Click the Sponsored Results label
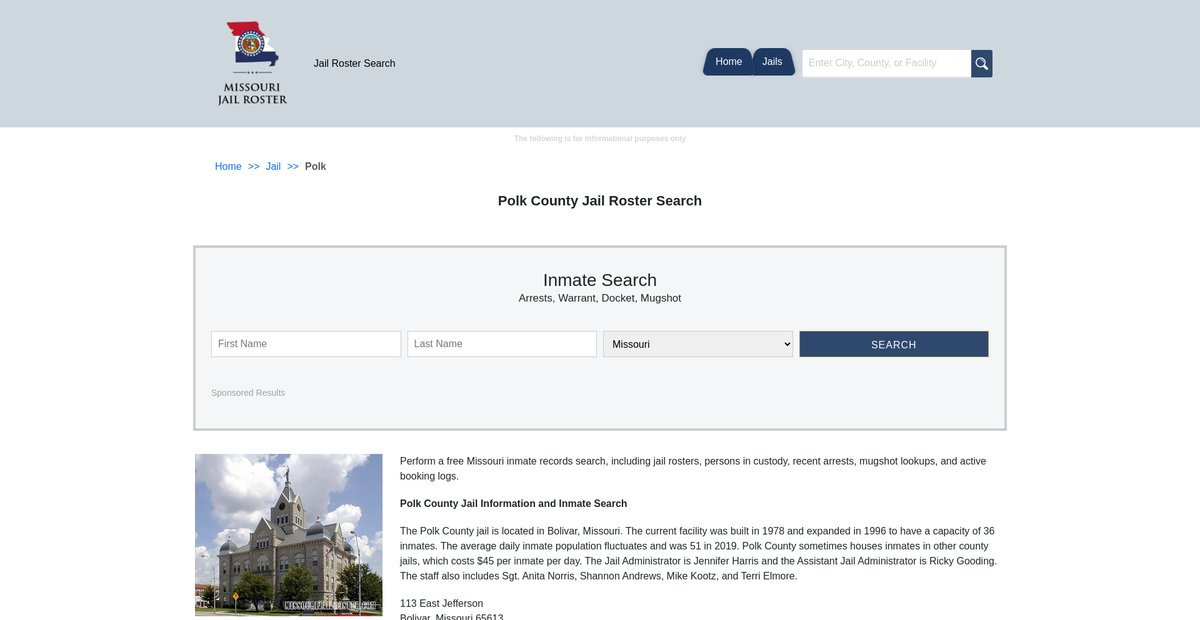This screenshot has width=1200, height=620. (248, 393)
